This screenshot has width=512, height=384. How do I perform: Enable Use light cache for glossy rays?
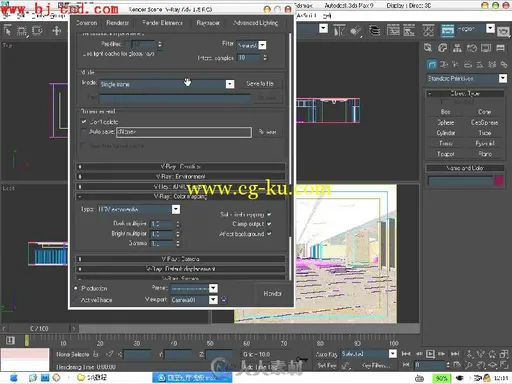tap(160, 53)
